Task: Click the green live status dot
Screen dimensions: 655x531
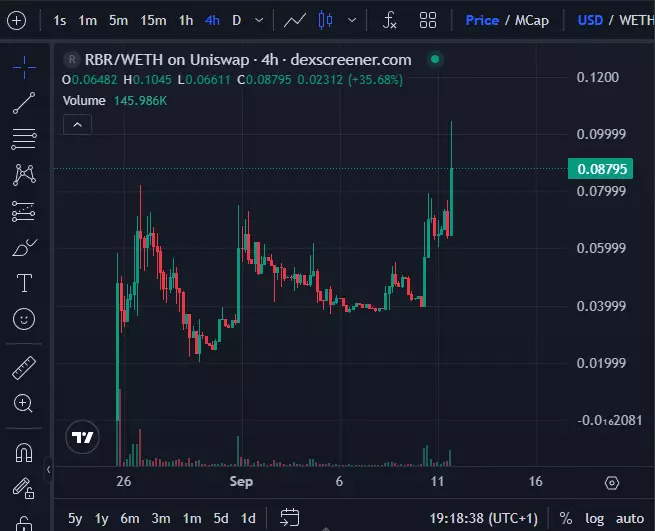Action: [435, 59]
